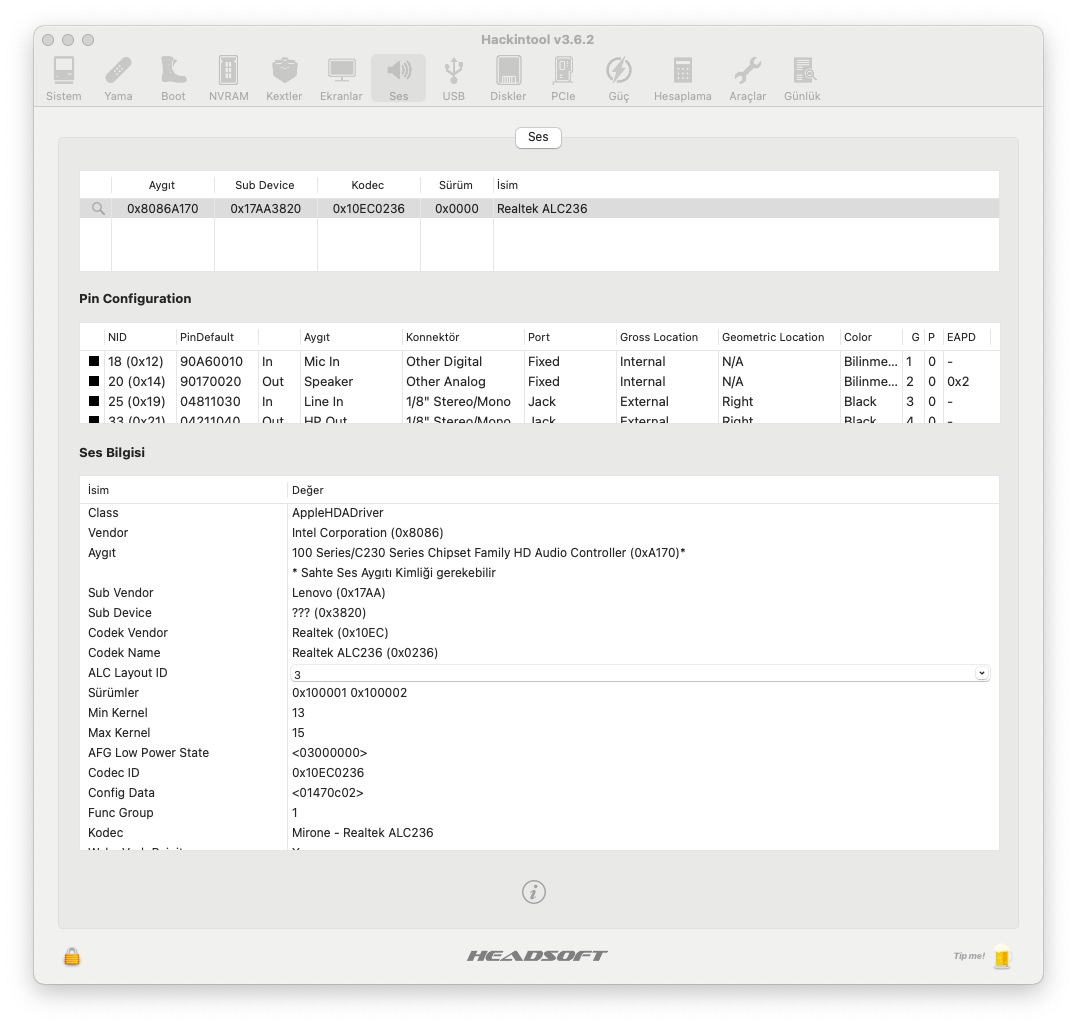The height and width of the screenshot is (1026, 1077).
Task: Toggle the checkbox for NID 20 Speaker
Action: coord(94,382)
